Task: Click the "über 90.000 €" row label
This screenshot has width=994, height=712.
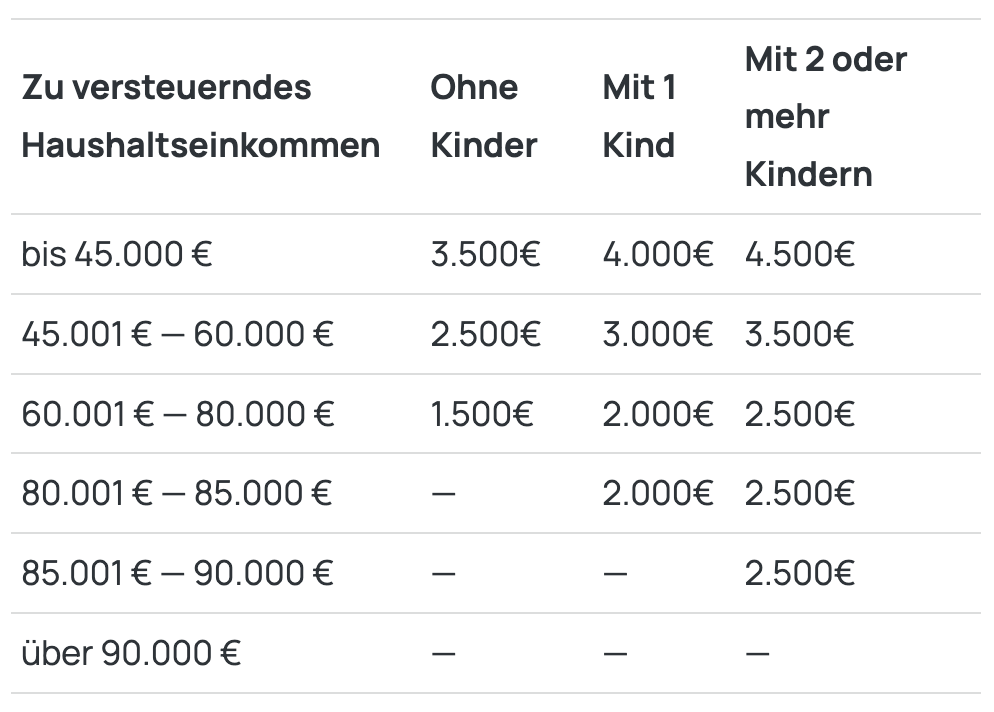Action: click(131, 653)
